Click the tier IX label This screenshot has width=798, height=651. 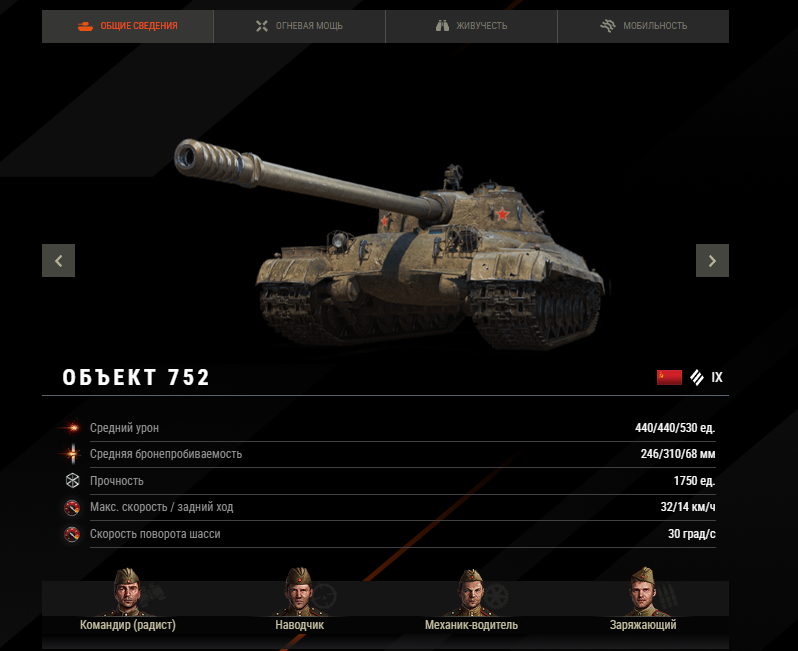(717, 377)
